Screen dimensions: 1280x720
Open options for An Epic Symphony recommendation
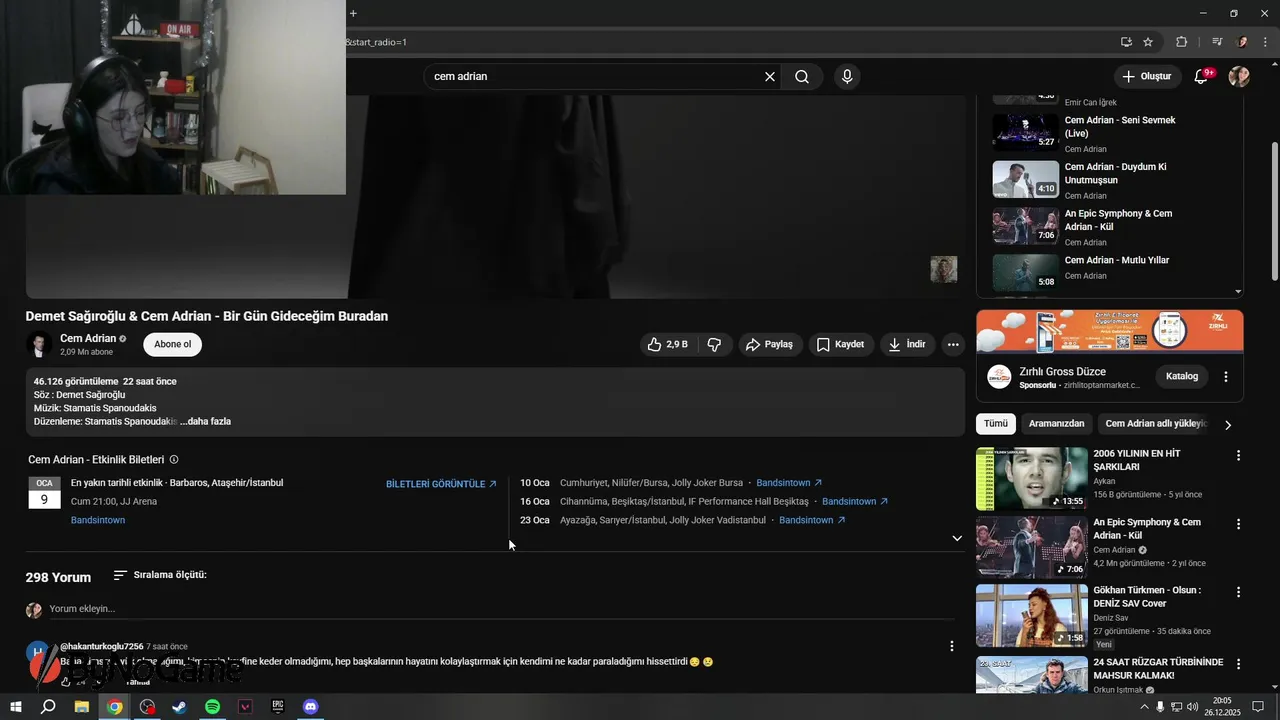(x=1238, y=524)
